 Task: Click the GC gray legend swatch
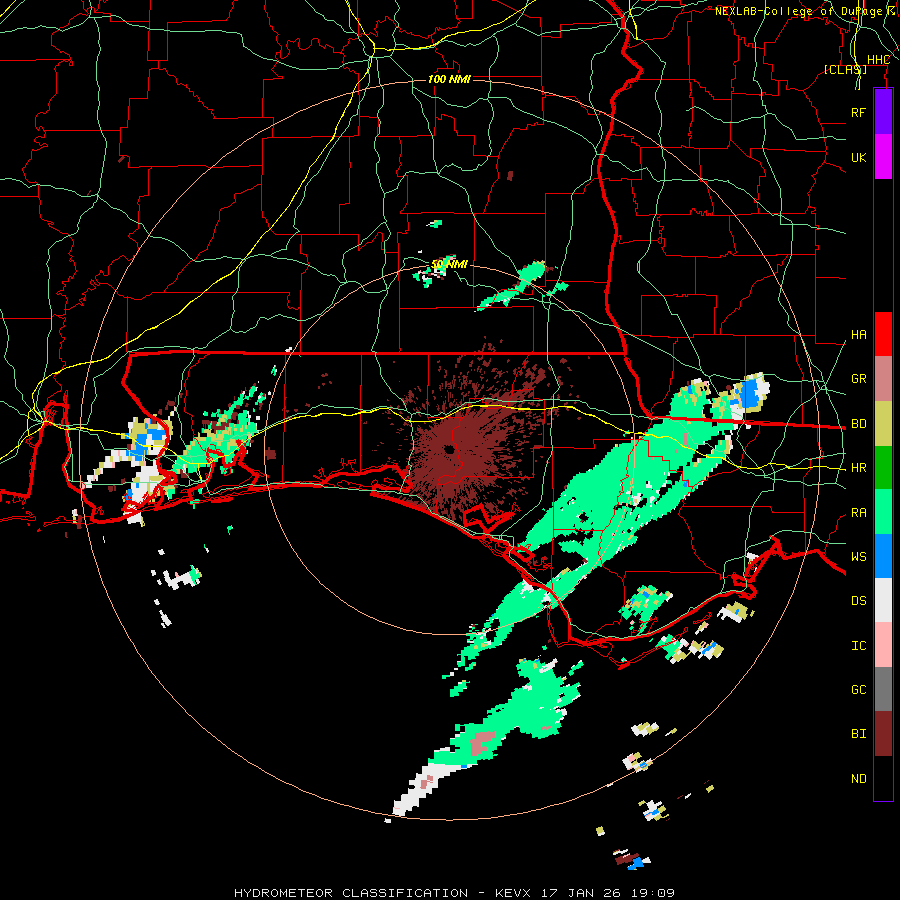tap(883, 689)
